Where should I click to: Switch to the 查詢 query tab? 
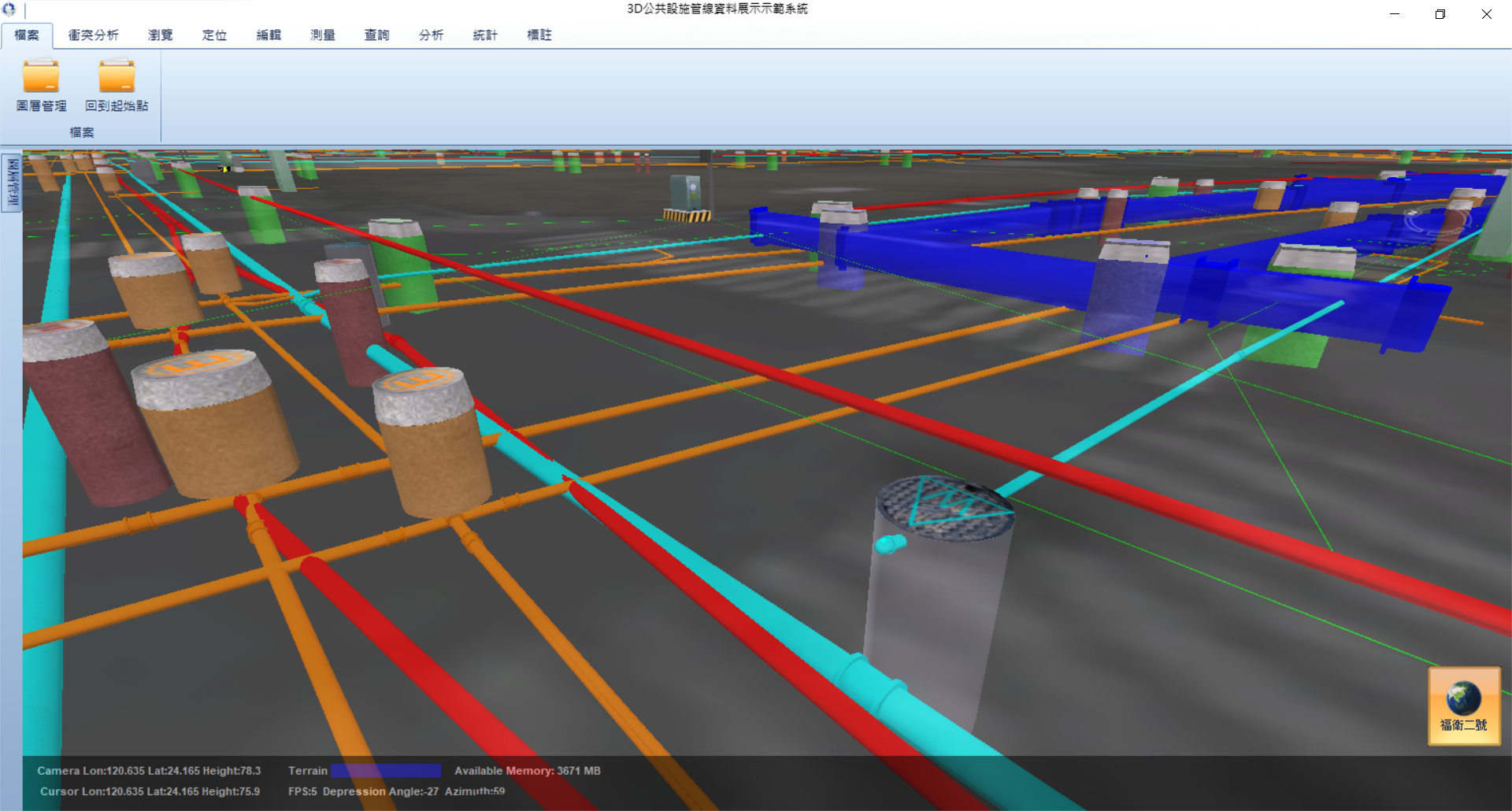pos(376,35)
